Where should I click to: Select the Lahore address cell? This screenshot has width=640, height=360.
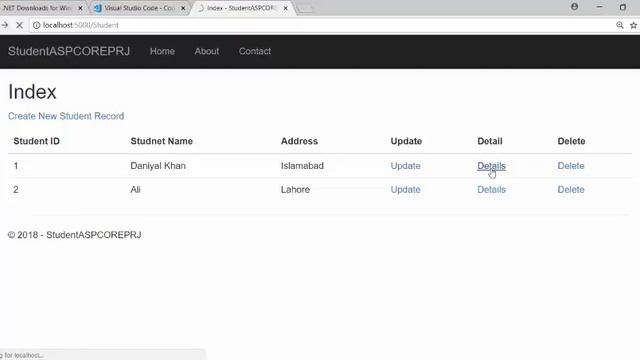295,189
